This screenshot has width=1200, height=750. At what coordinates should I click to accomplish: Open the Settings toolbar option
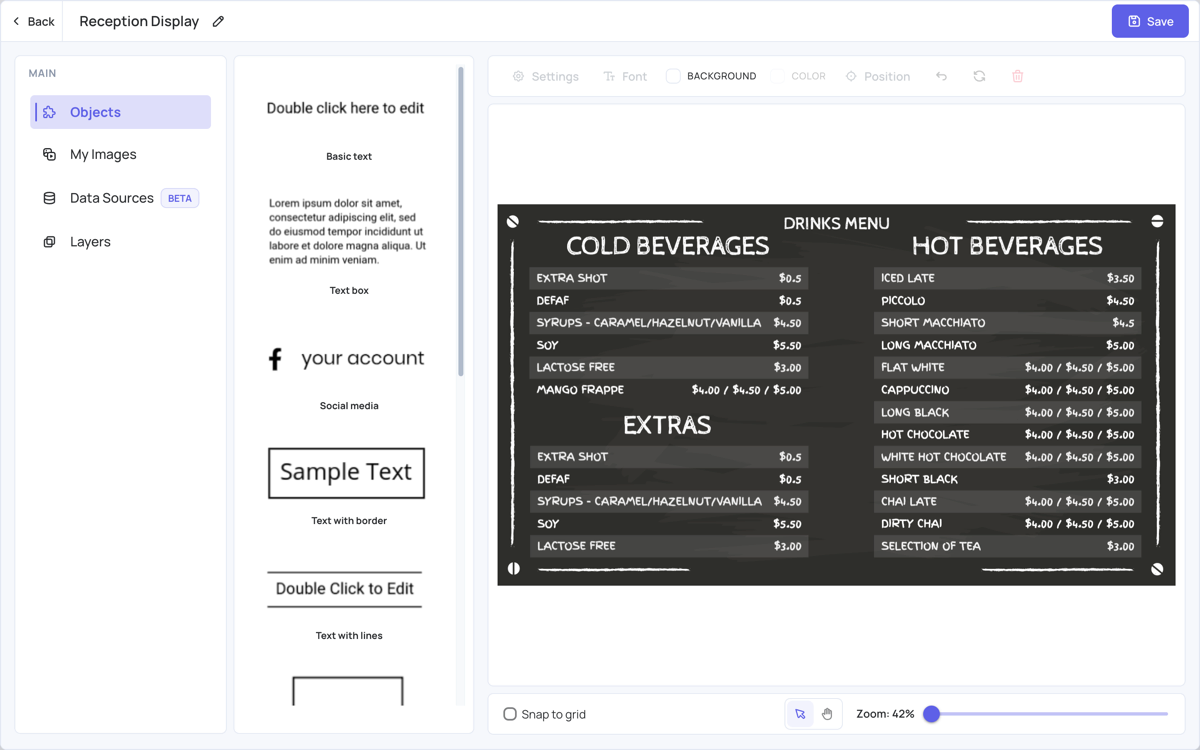pos(546,76)
